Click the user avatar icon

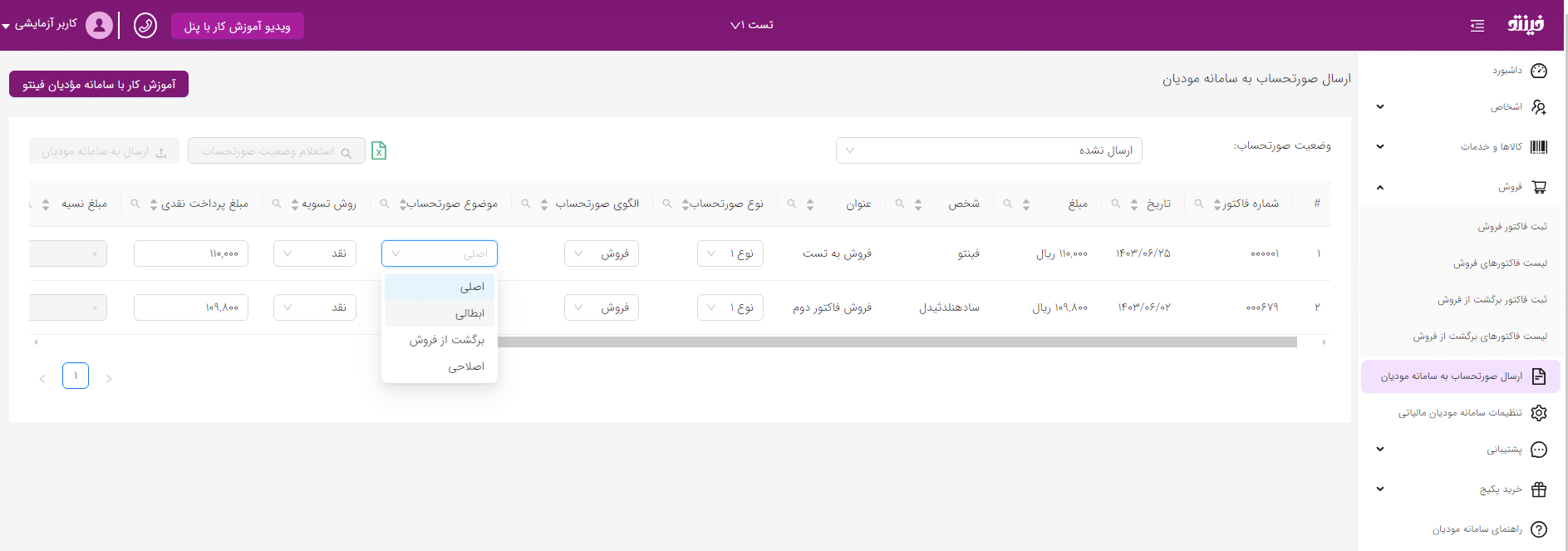tap(99, 25)
